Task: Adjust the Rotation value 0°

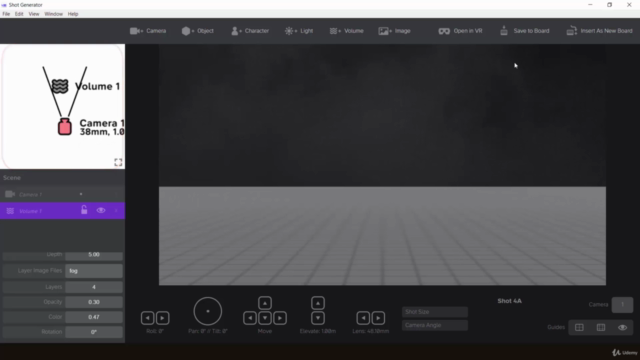Action: (x=94, y=332)
